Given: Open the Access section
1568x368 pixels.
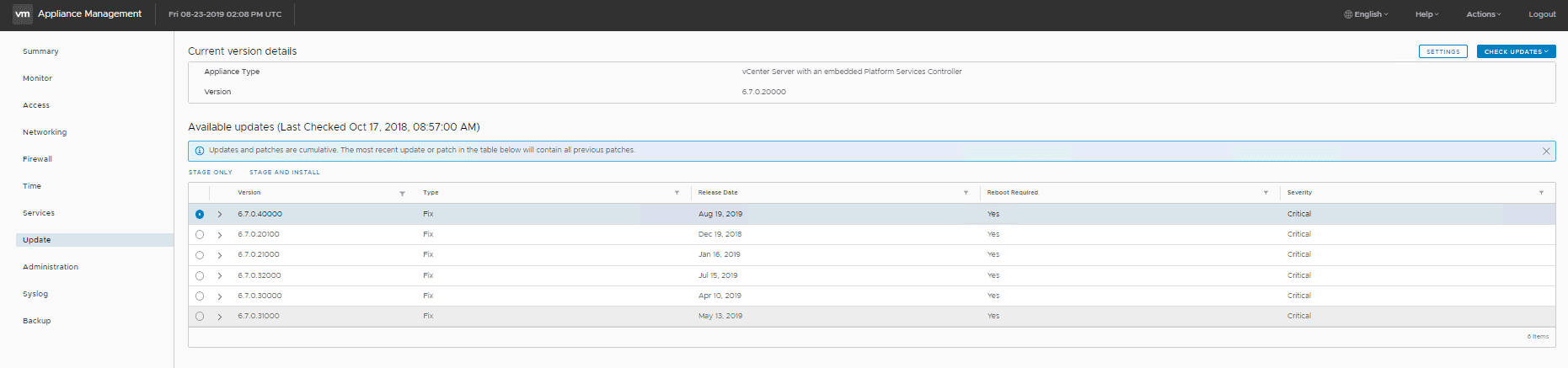Looking at the screenshot, I should click(36, 105).
